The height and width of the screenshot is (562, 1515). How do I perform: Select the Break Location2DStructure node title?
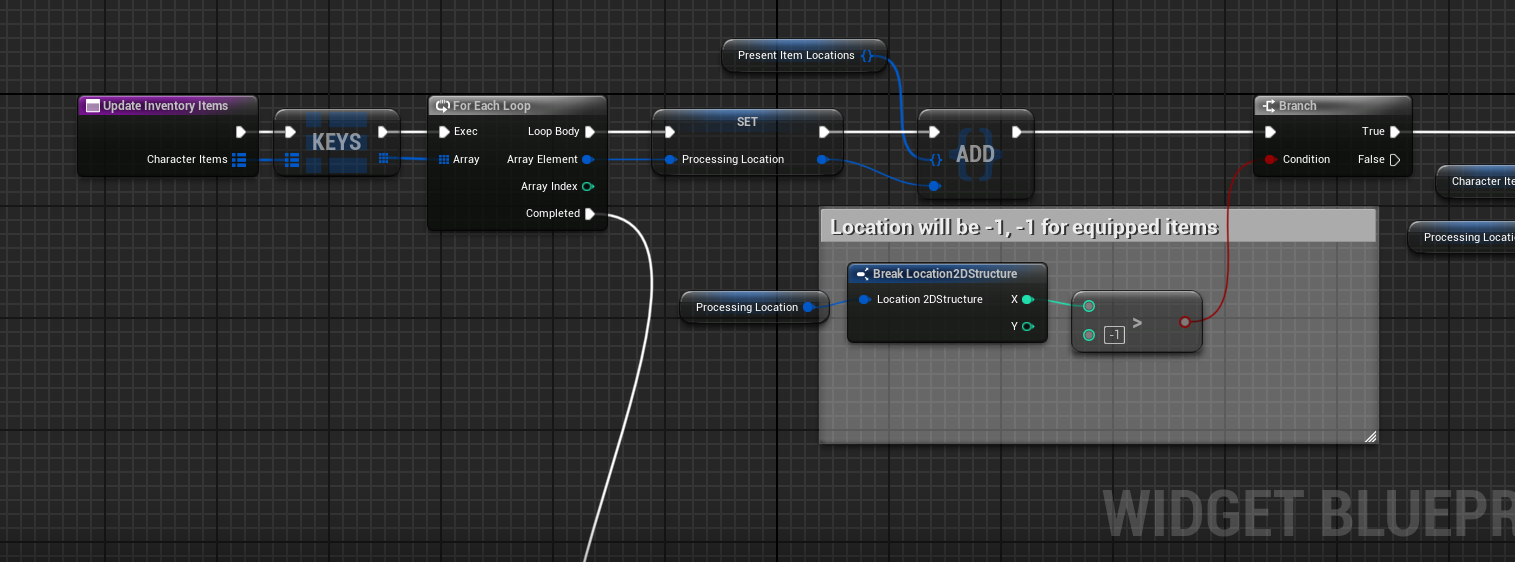[945, 274]
